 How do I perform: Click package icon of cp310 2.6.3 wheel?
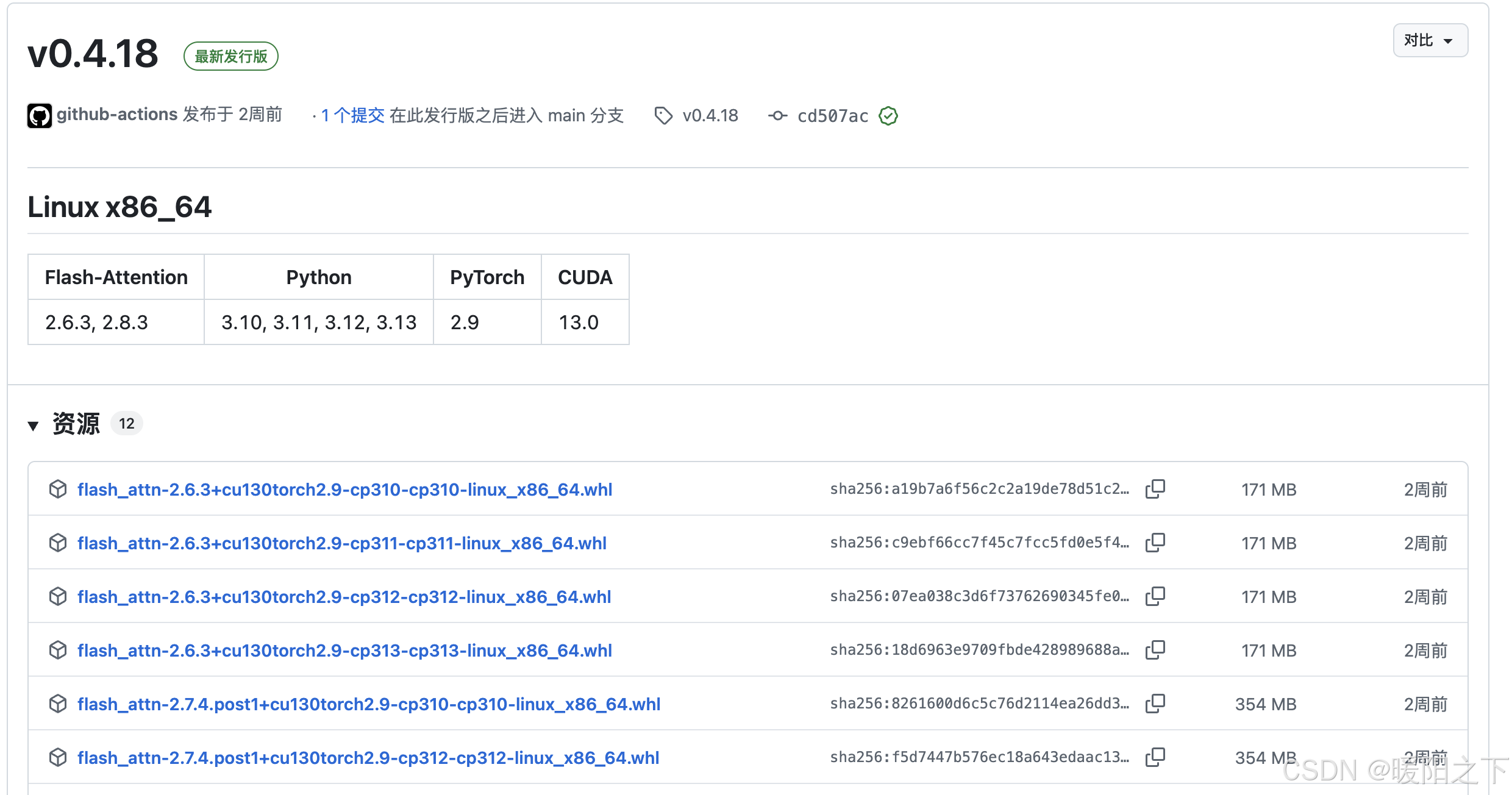coord(58,489)
